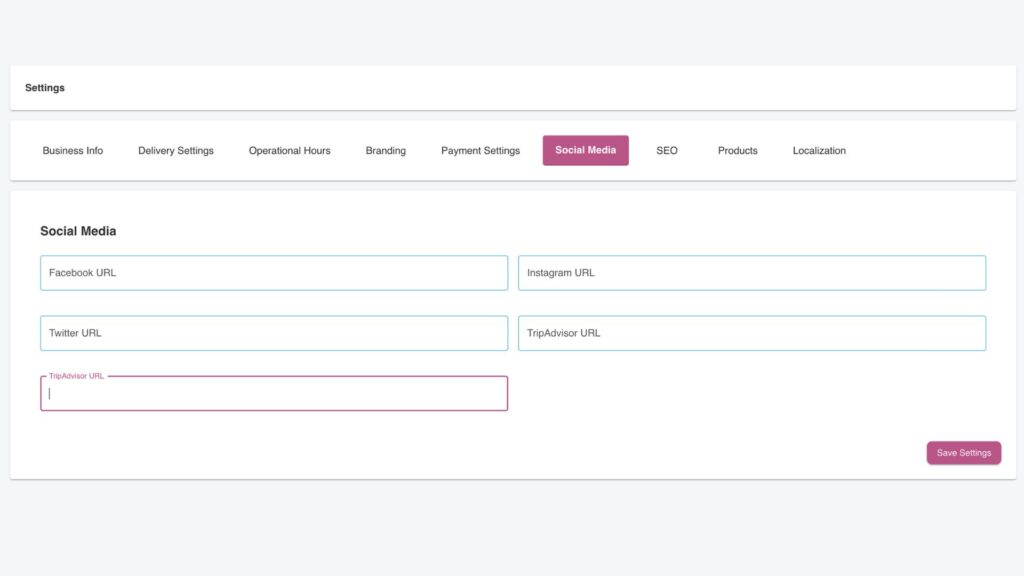Click the active Social Media tab
This screenshot has height=576, width=1024.
click(585, 150)
